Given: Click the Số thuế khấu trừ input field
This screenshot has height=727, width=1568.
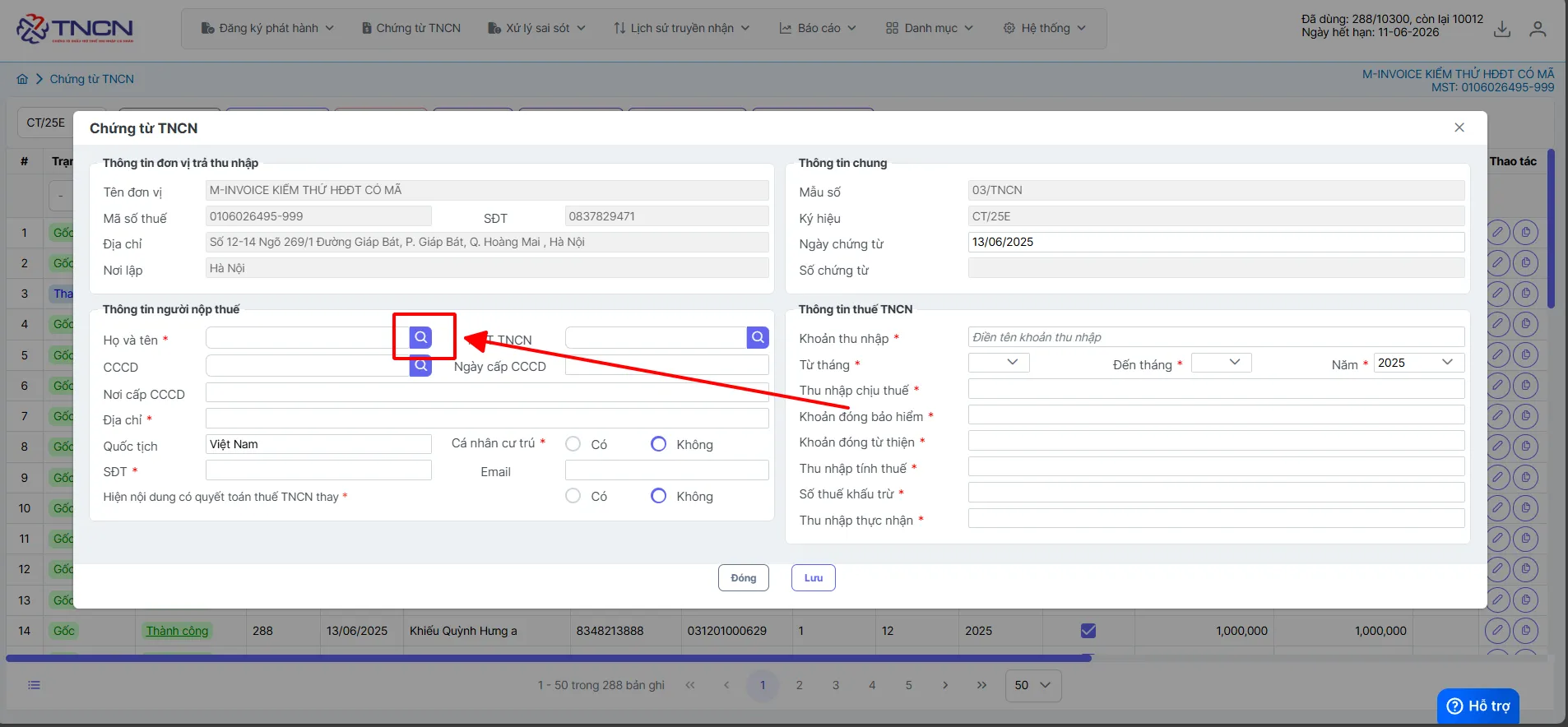Looking at the screenshot, I should pos(1216,493).
